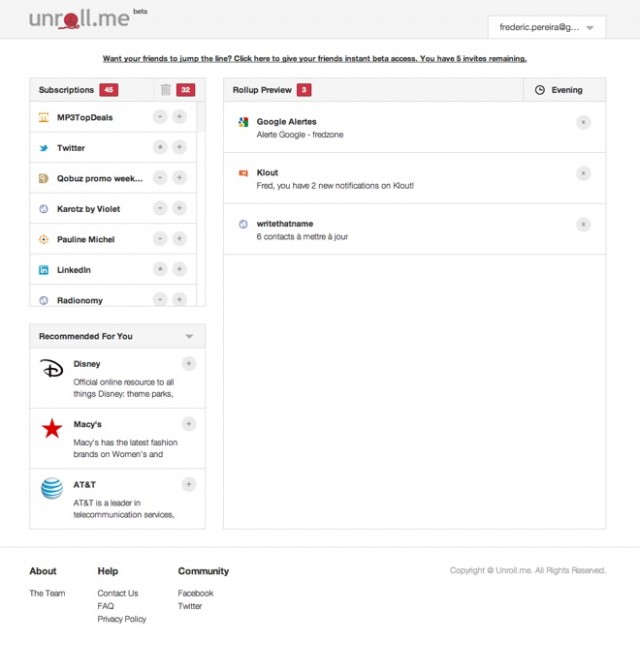Click the AT&T recommendation title
Screen dimensions: 640x672
(84, 485)
